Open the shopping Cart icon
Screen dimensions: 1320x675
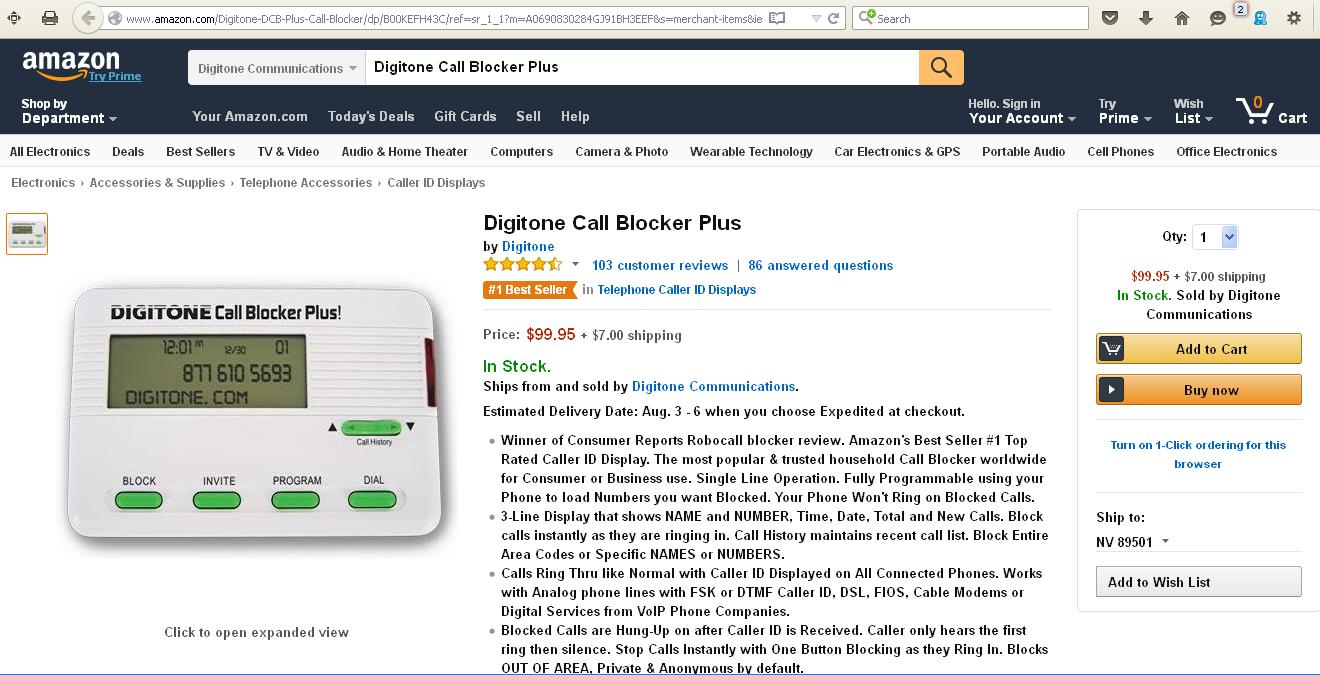(1271, 110)
